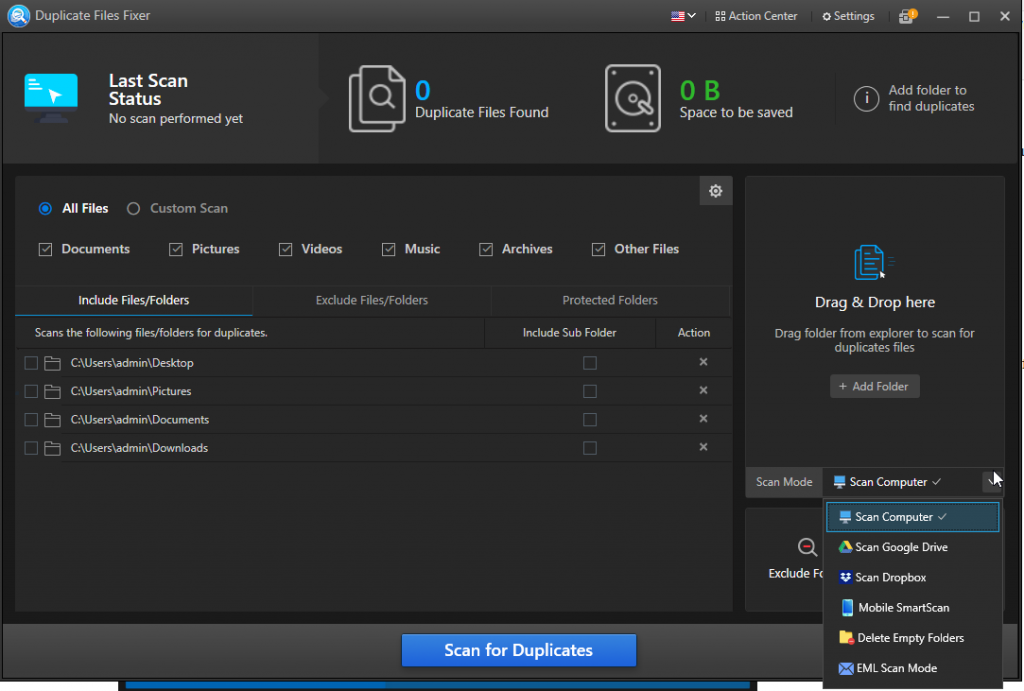
Task: Choose Scan Computer from dropdown list
Action: click(912, 517)
